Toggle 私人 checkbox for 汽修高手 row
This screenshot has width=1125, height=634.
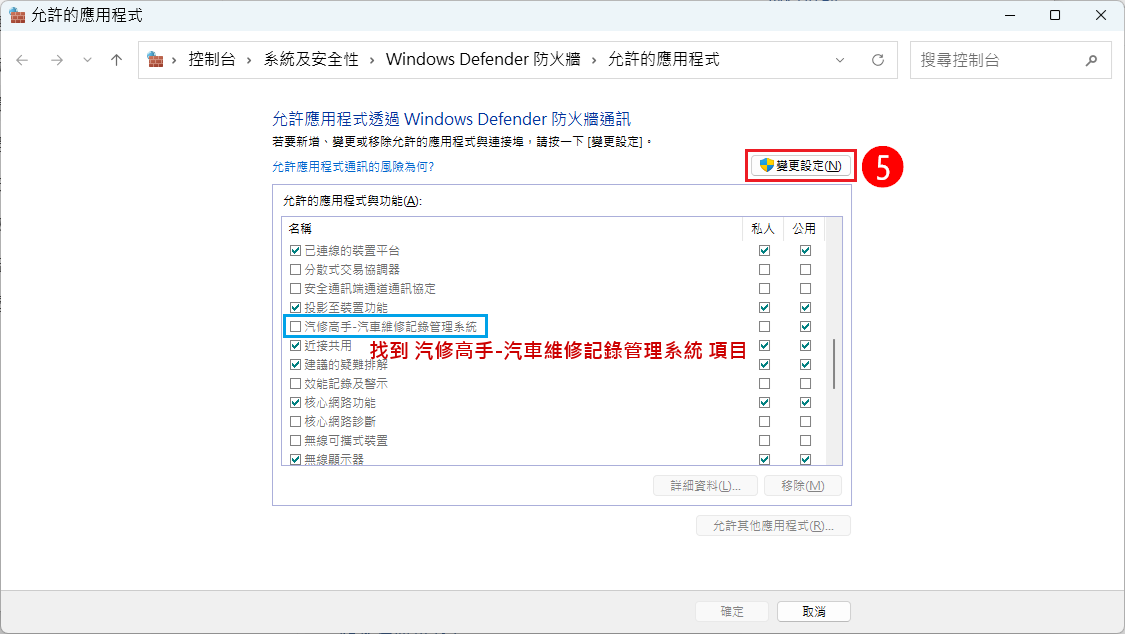pos(764,327)
